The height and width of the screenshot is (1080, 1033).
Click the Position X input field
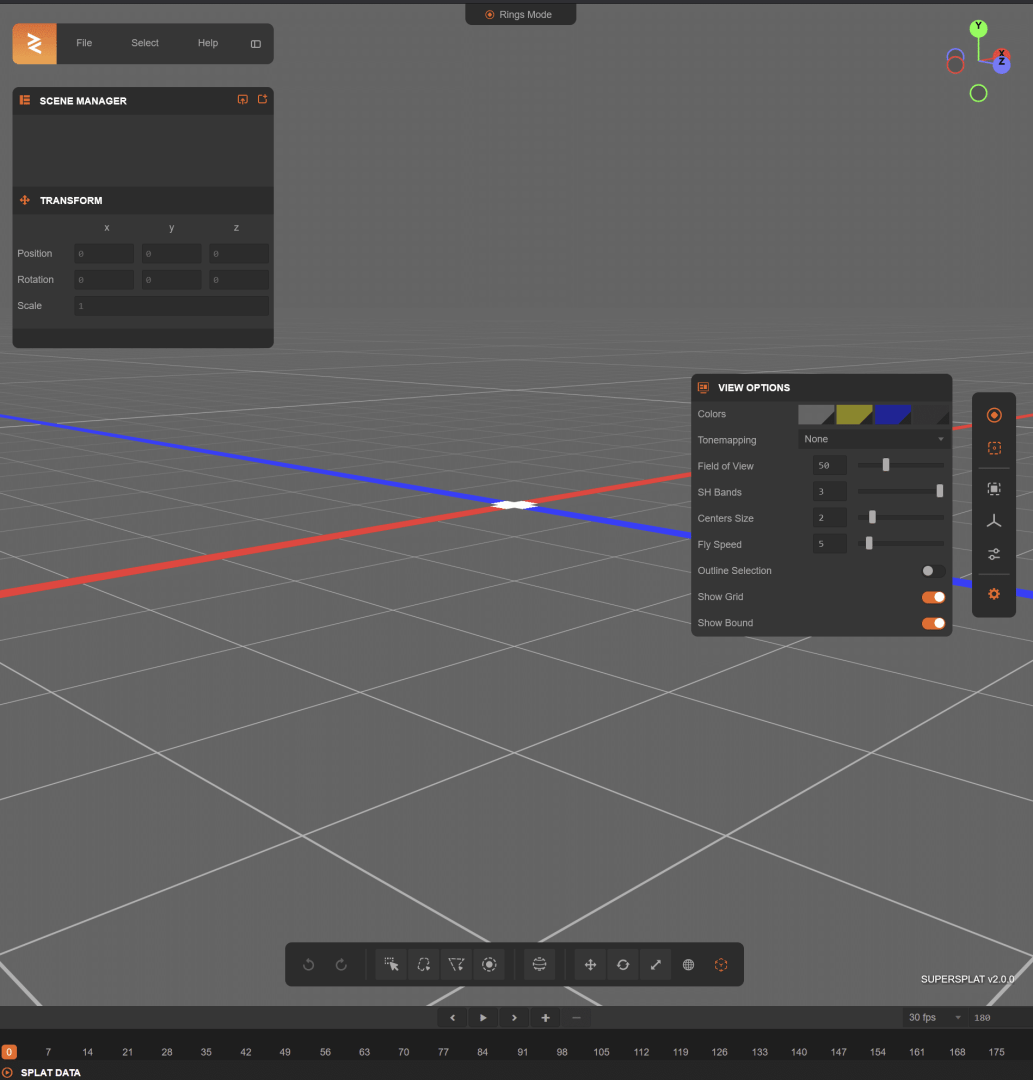(103, 253)
